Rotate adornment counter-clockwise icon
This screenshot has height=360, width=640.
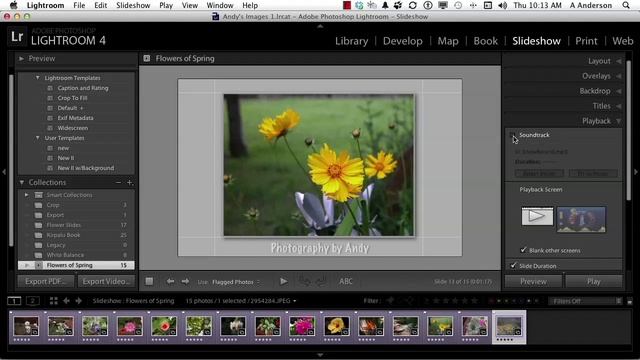coord(304,281)
